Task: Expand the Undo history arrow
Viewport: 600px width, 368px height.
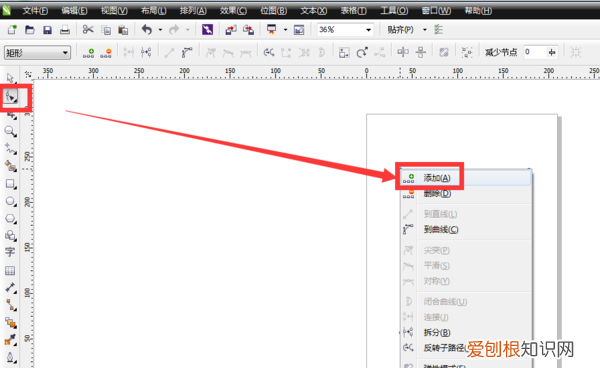Action: click(160, 30)
